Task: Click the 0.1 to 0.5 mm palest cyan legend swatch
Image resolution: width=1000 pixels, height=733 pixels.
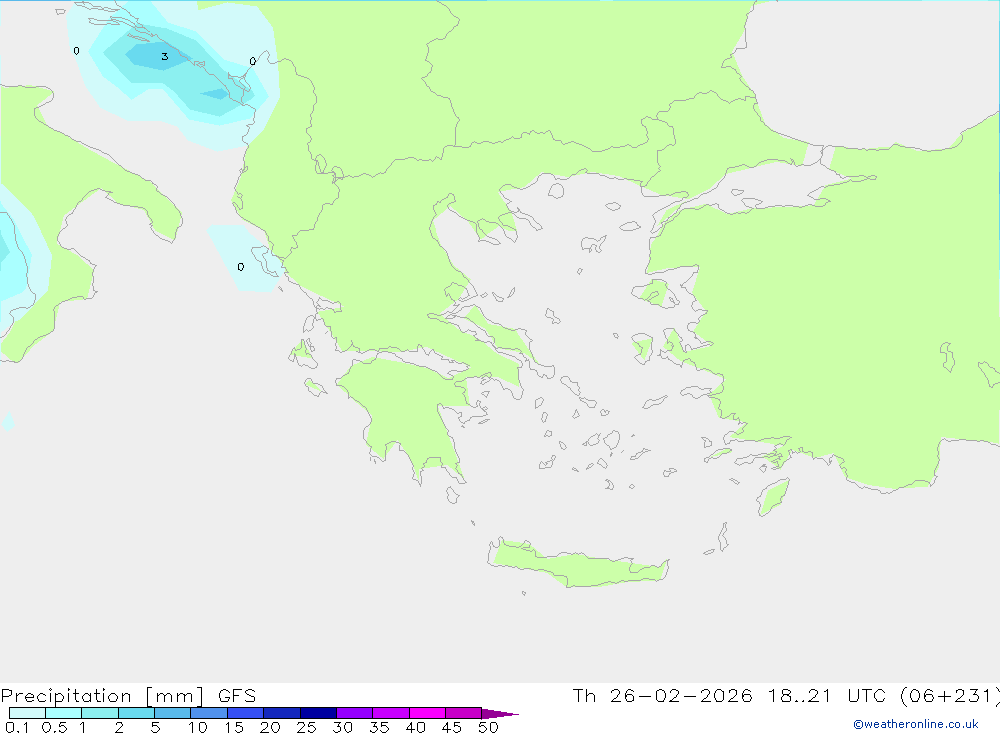Action: coord(27,713)
